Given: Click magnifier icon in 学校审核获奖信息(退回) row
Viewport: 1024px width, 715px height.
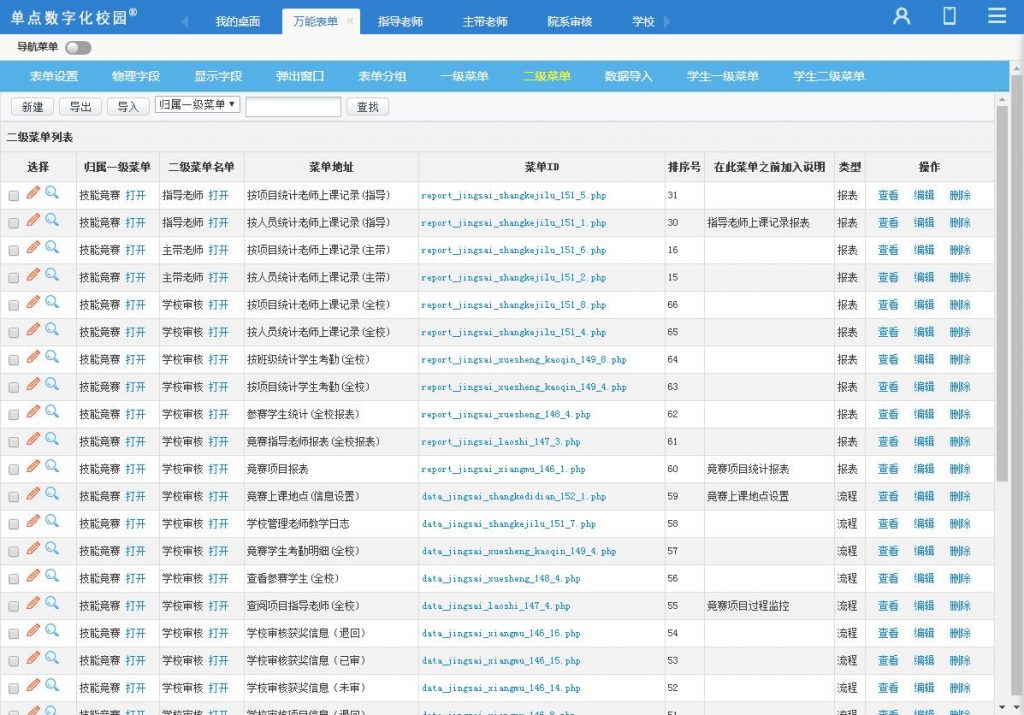Looking at the screenshot, I should [x=52, y=631].
